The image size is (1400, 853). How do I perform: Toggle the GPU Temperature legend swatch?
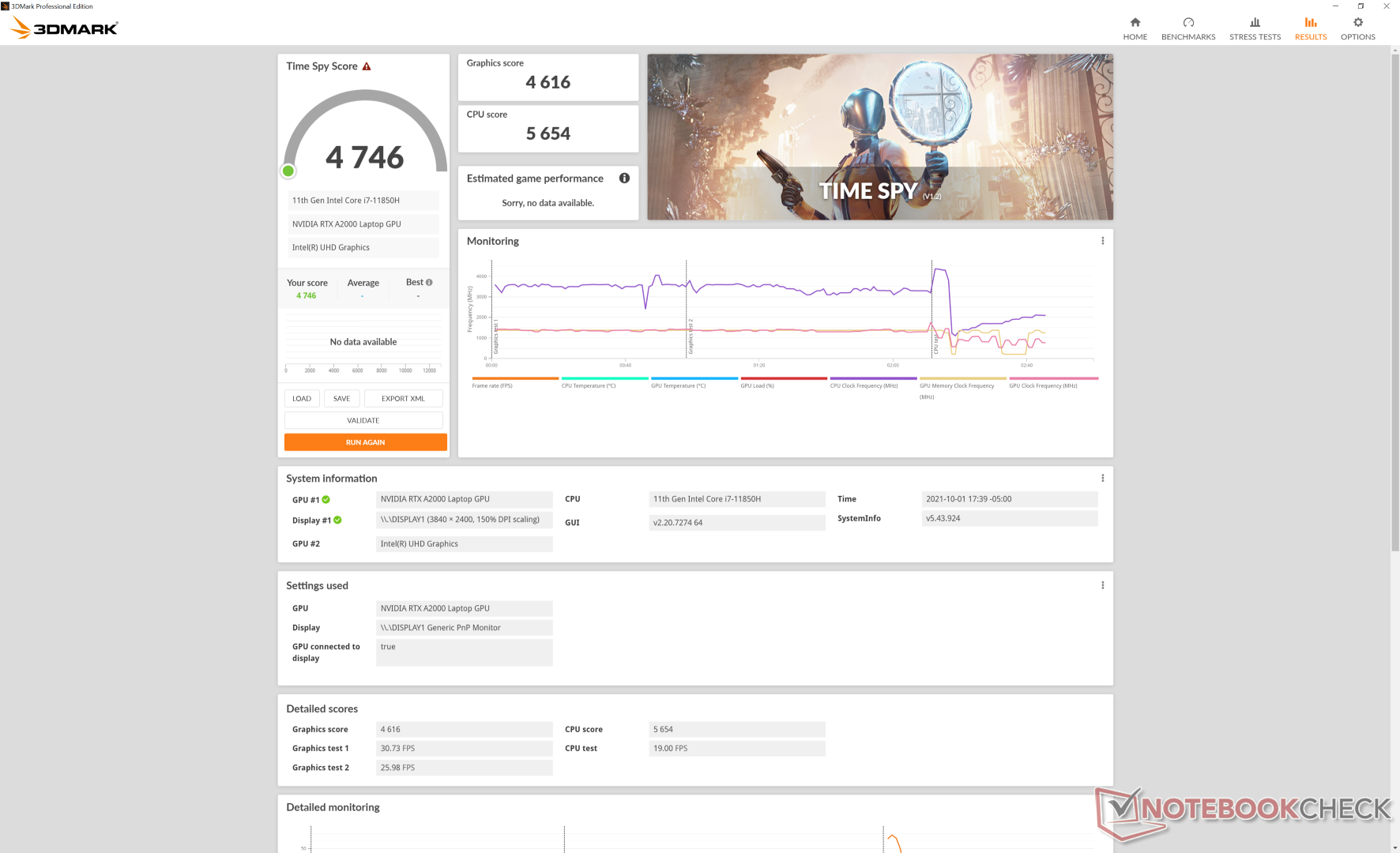coord(694,378)
